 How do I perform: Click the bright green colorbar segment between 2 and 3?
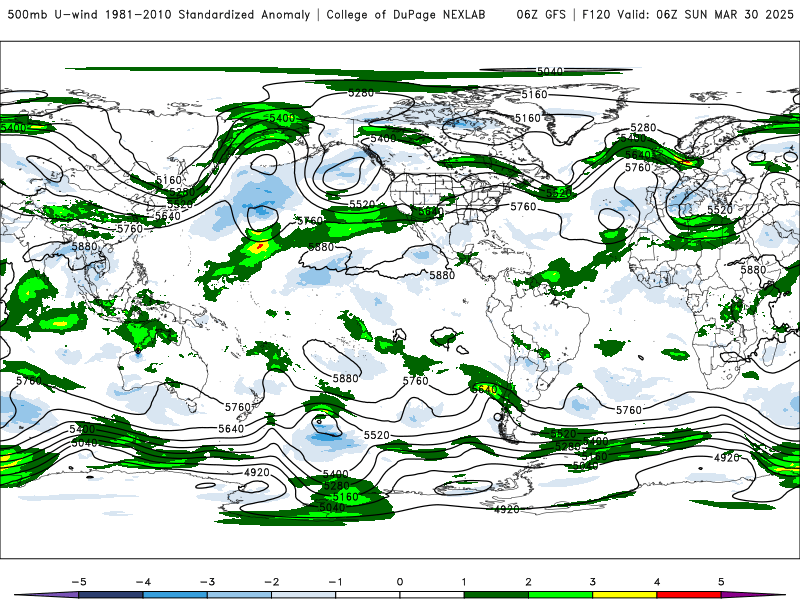561,595
